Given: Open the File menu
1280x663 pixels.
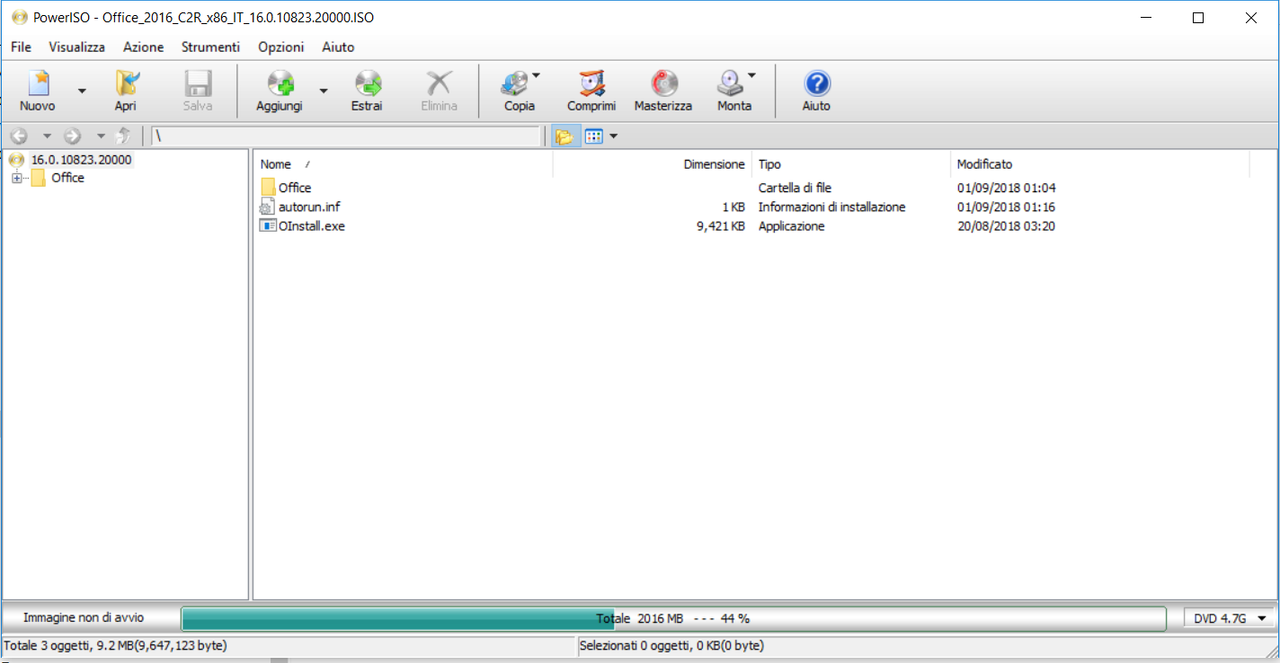Looking at the screenshot, I should pyautogui.click(x=21, y=47).
